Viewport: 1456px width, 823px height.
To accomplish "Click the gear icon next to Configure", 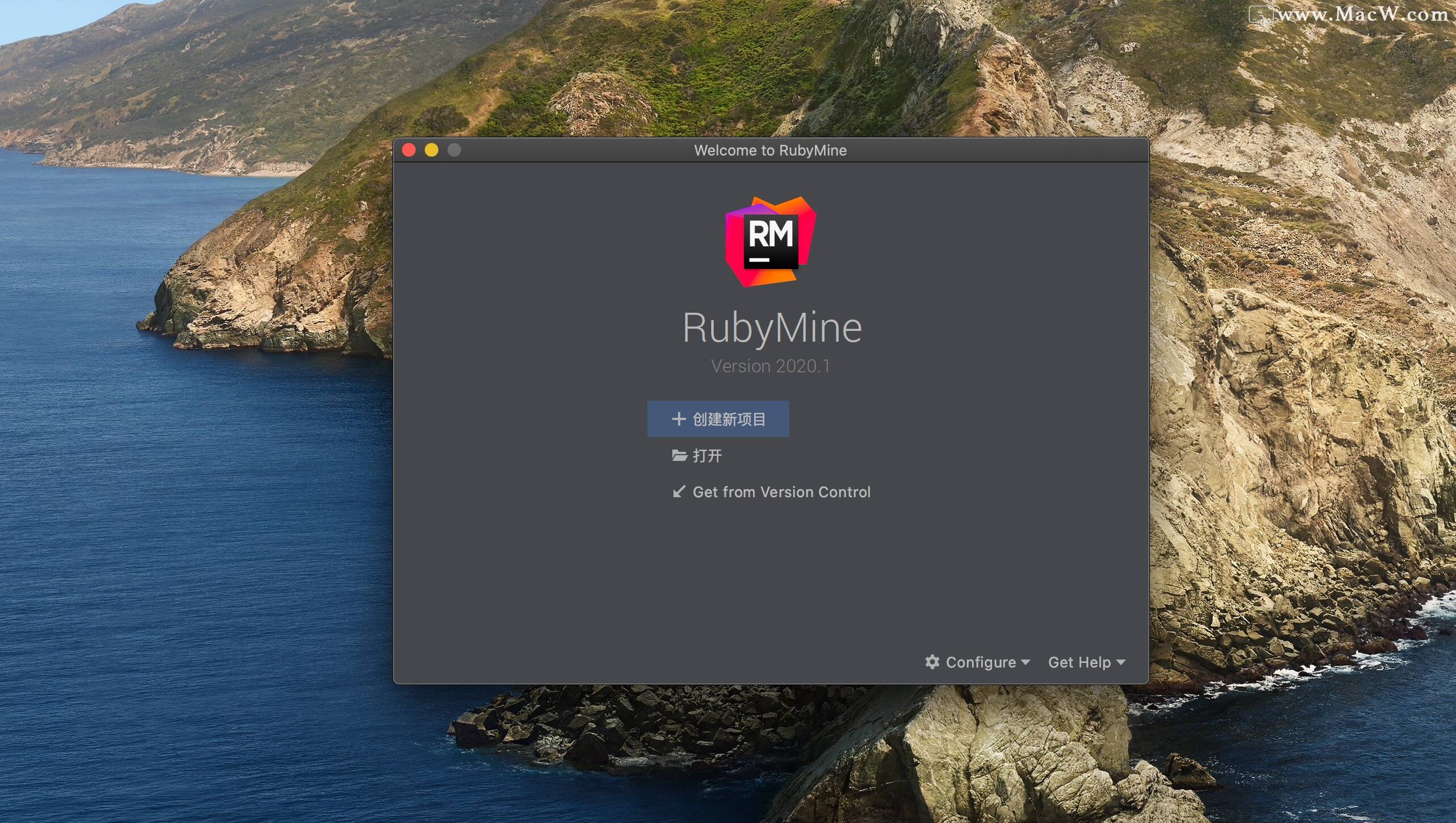I will coord(932,662).
